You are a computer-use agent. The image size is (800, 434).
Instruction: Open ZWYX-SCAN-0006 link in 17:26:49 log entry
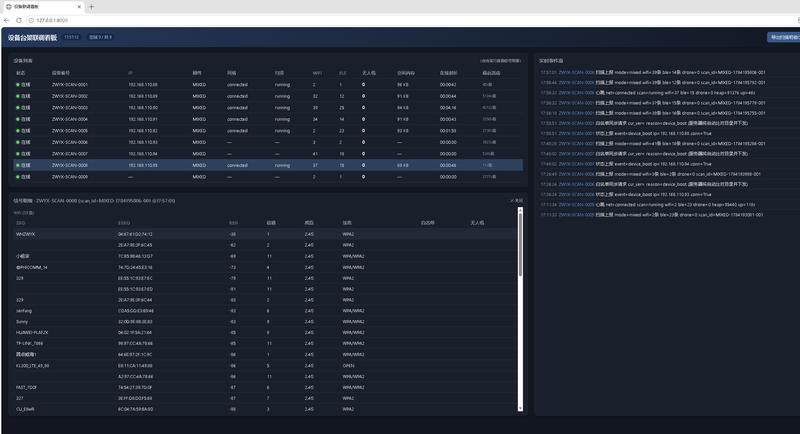[x=577, y=174]
